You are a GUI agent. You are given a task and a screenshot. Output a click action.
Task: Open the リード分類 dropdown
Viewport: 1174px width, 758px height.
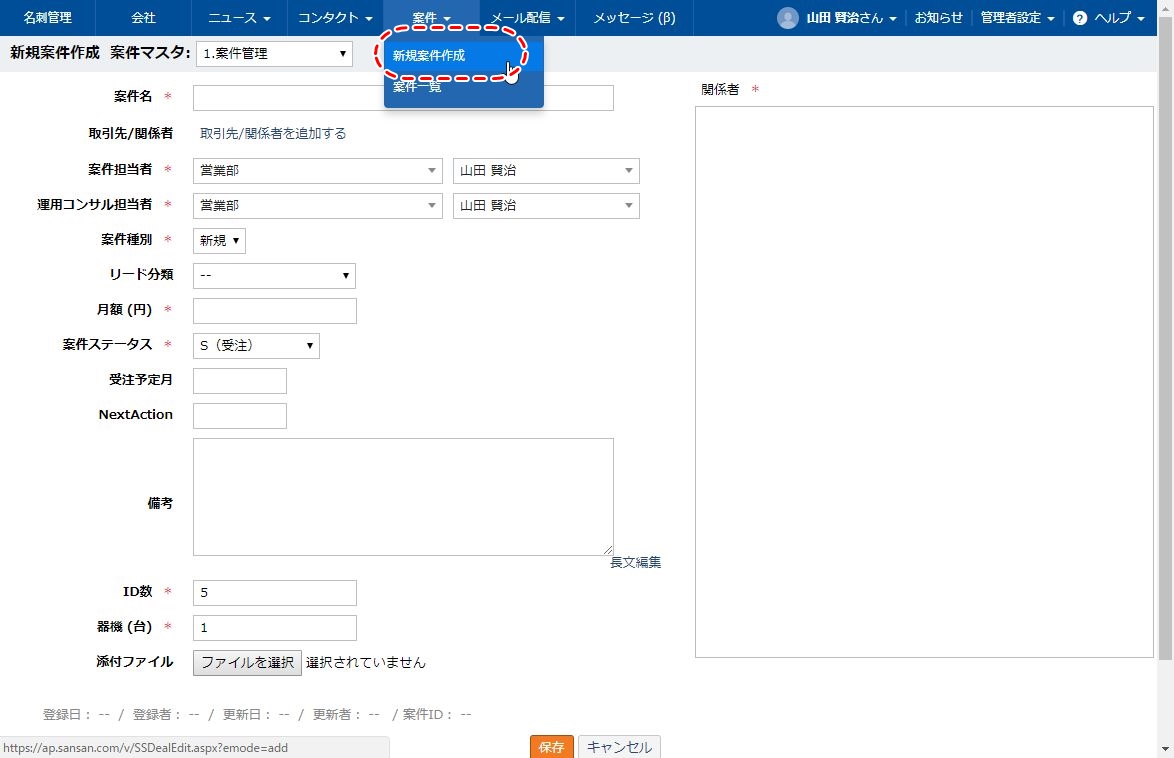coord(274,276)
